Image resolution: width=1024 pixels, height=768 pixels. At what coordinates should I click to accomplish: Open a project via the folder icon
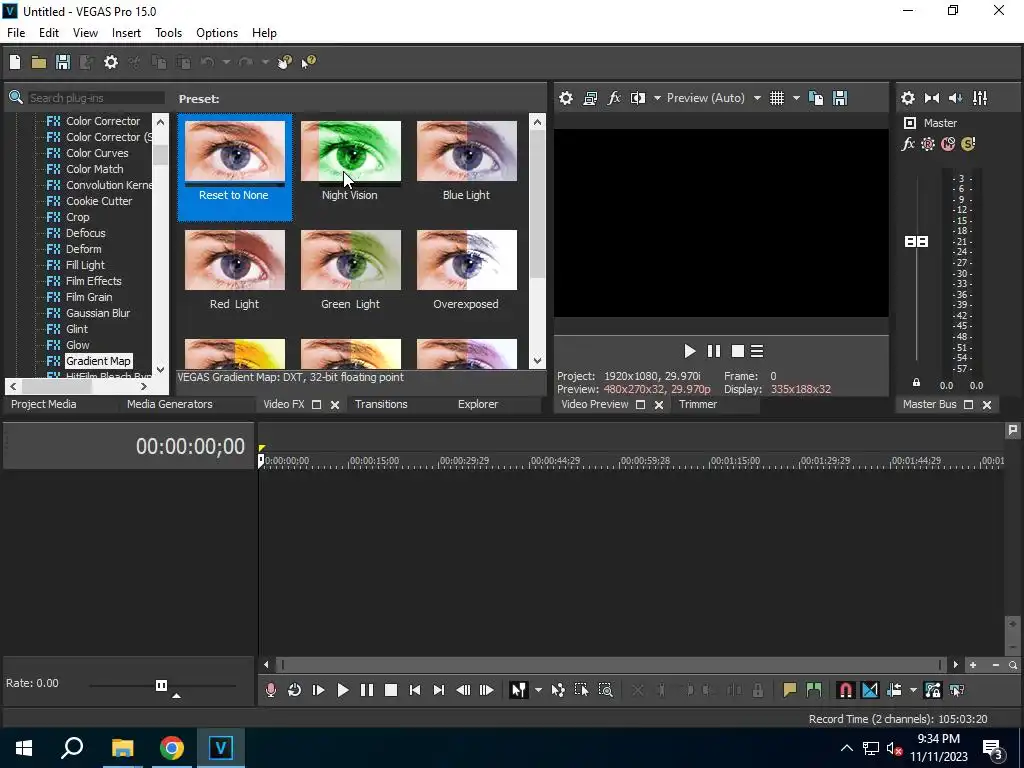(39, 62)
